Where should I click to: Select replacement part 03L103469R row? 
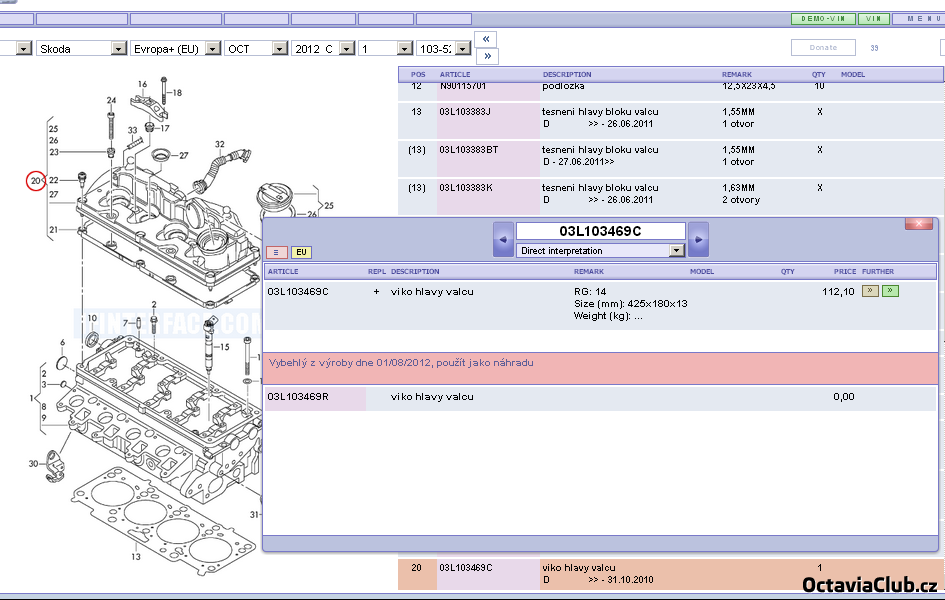tap(600, 397)
